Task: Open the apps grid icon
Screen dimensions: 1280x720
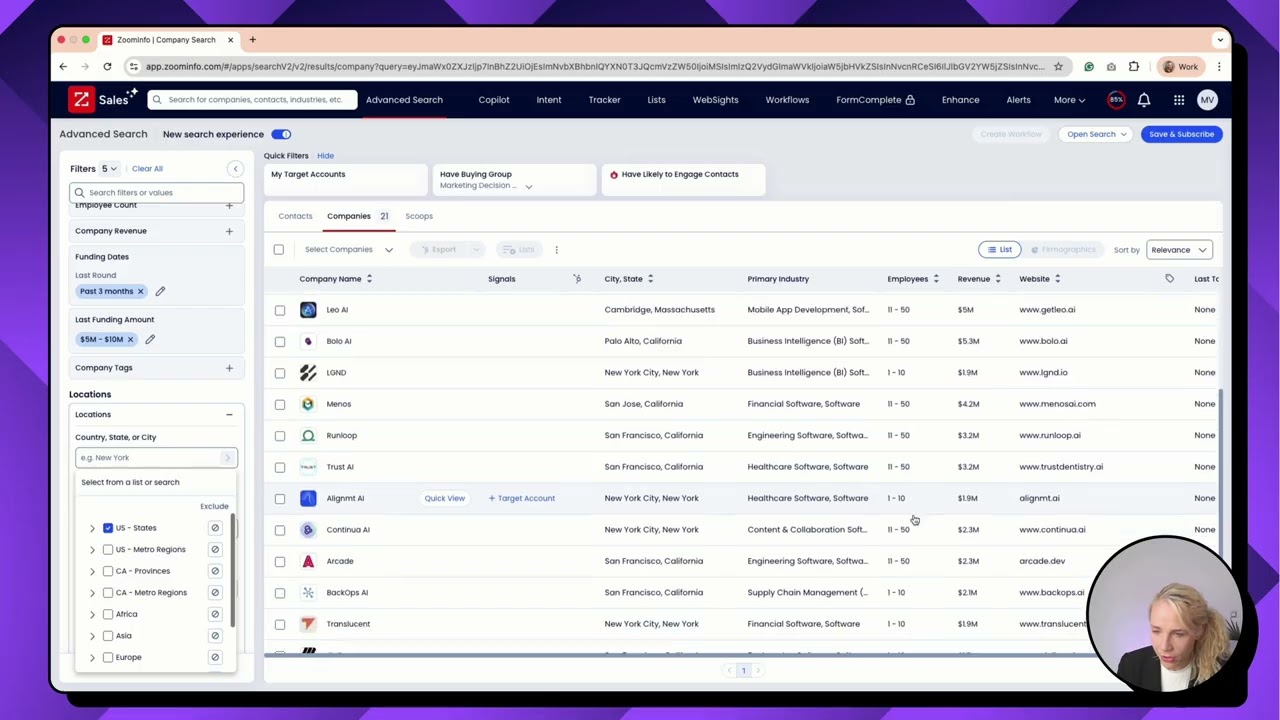Action: click(1179, 100)
